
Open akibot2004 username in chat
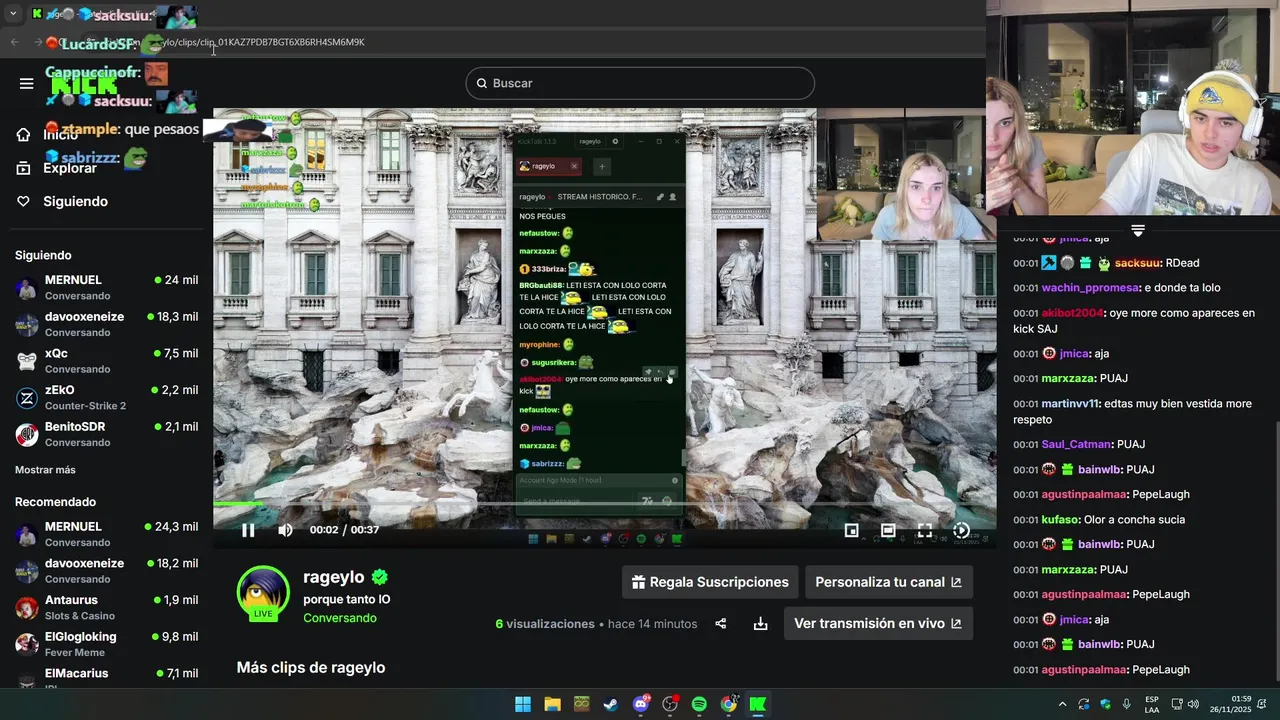click(1073, 313)
